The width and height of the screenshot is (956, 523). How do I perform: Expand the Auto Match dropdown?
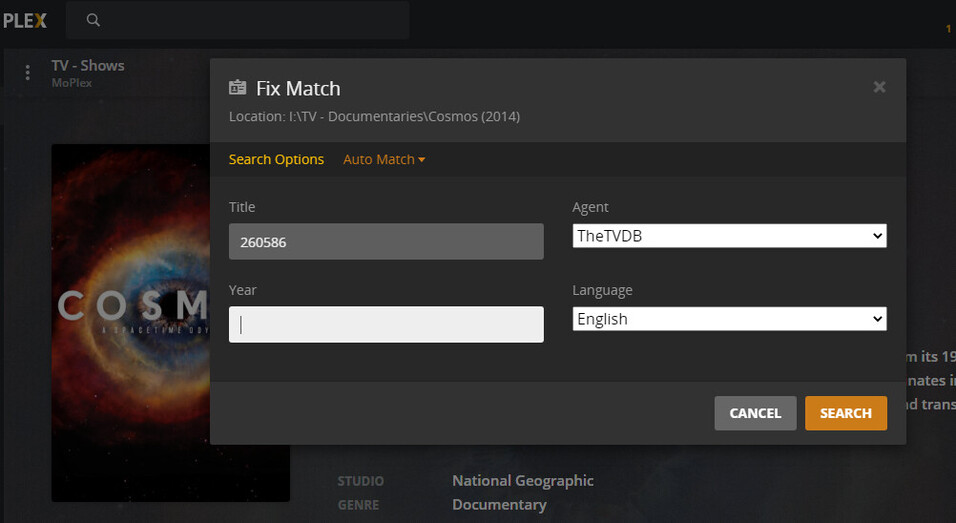click(384, 159)
